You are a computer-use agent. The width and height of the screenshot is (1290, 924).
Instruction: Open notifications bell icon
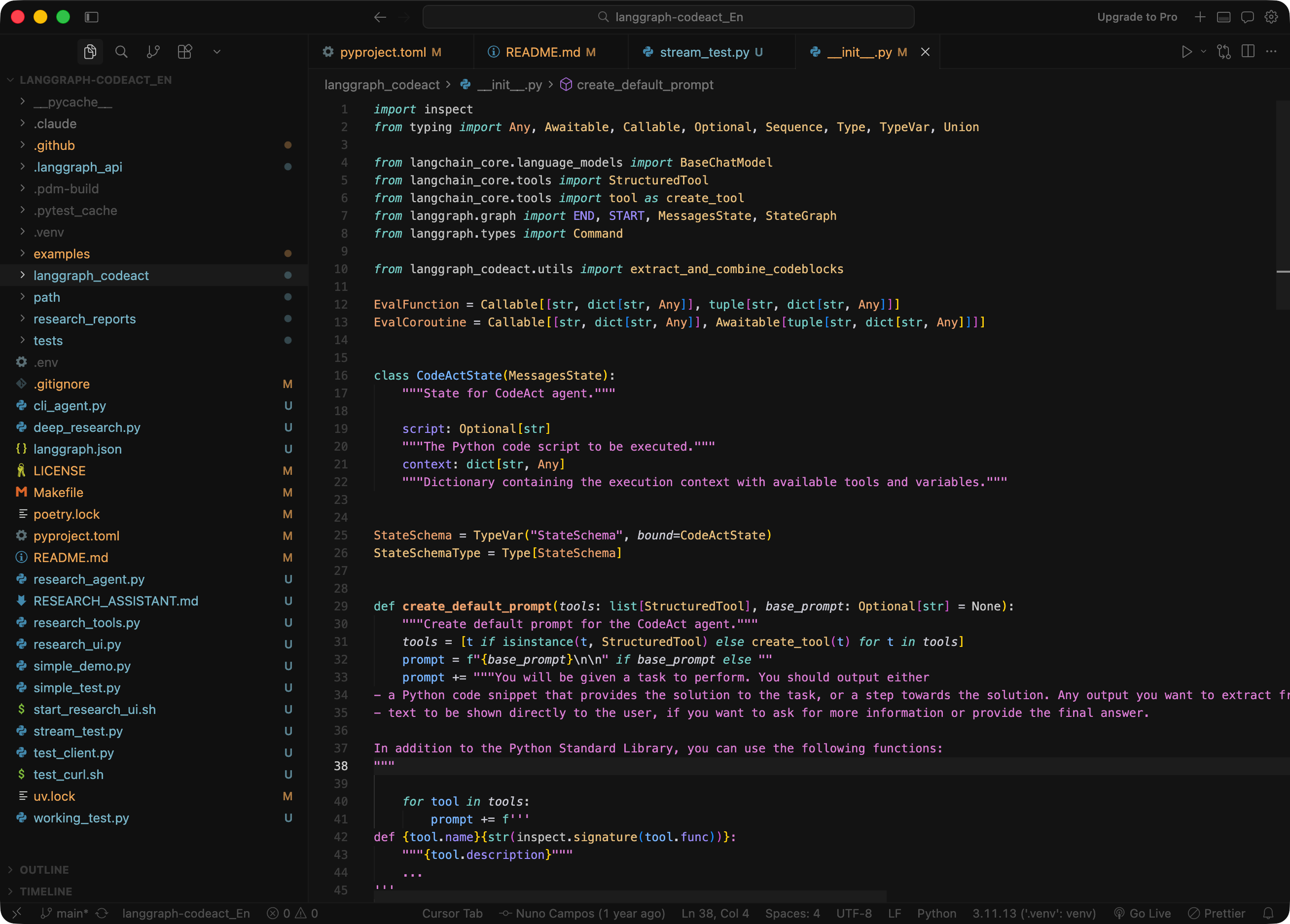[1268, 913]
